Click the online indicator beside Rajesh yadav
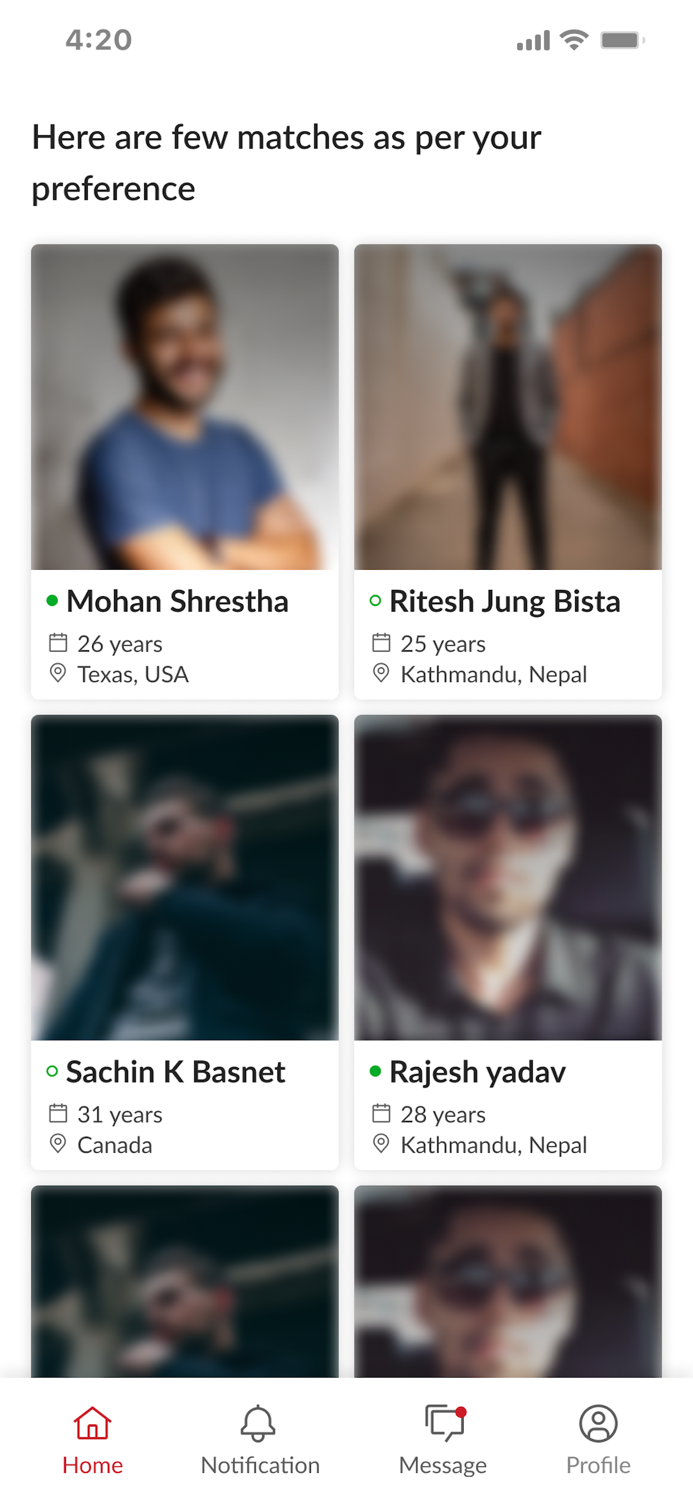 [375, 1072]
